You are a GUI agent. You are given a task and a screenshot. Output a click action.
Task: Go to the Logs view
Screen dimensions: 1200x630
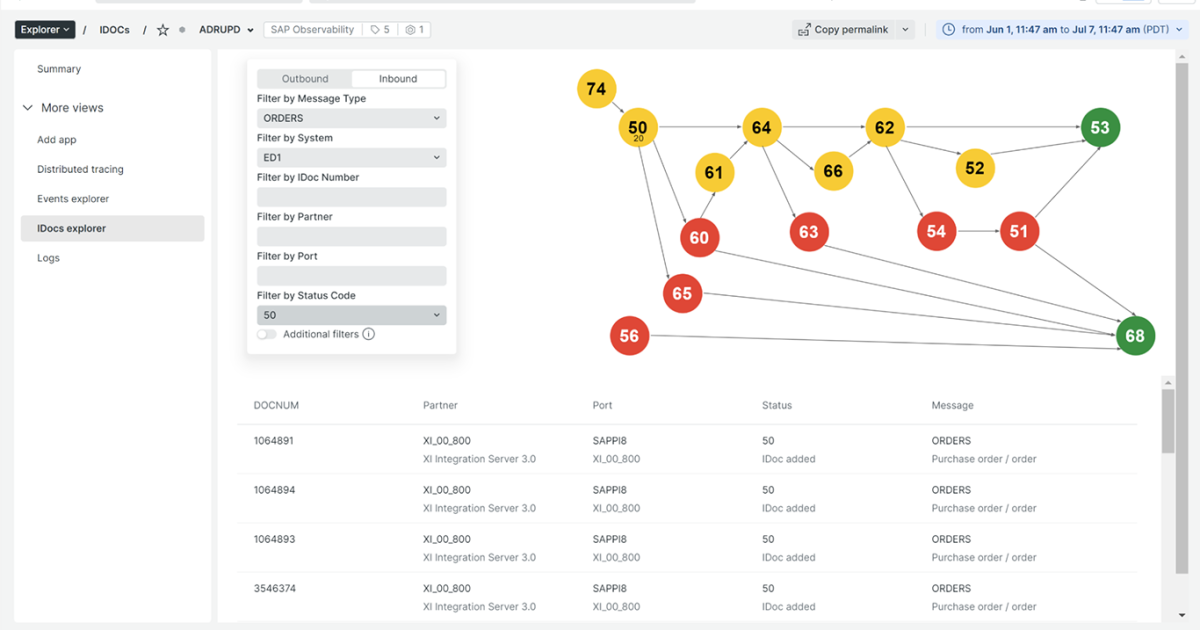click(48, 258)
